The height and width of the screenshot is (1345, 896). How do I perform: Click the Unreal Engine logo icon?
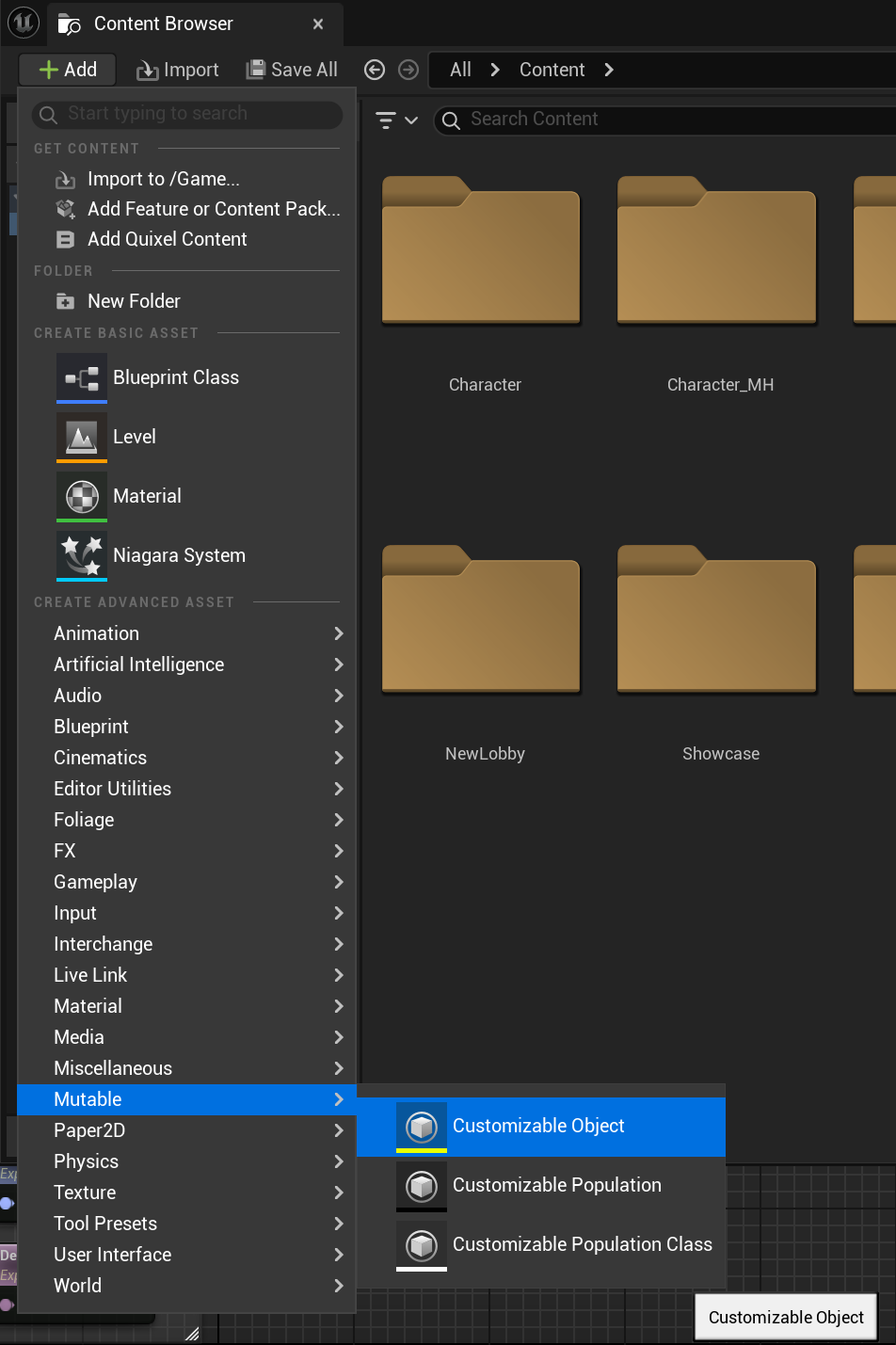coord(23,23)
